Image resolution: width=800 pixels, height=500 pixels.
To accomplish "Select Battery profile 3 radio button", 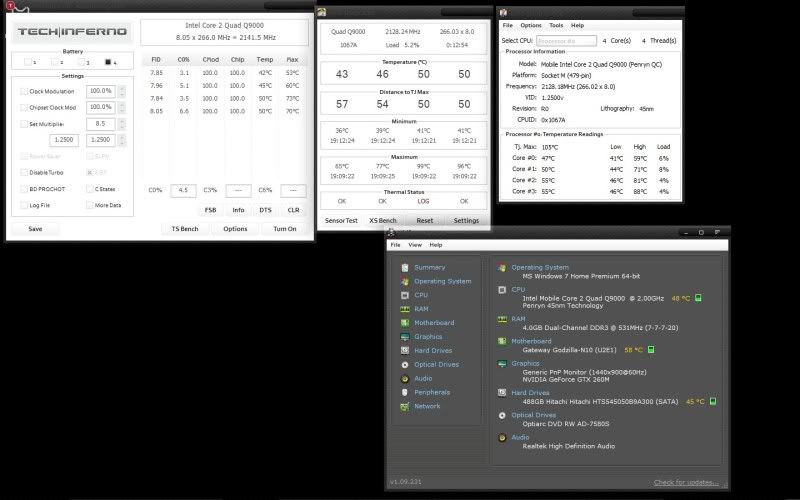I will point(81,62).
